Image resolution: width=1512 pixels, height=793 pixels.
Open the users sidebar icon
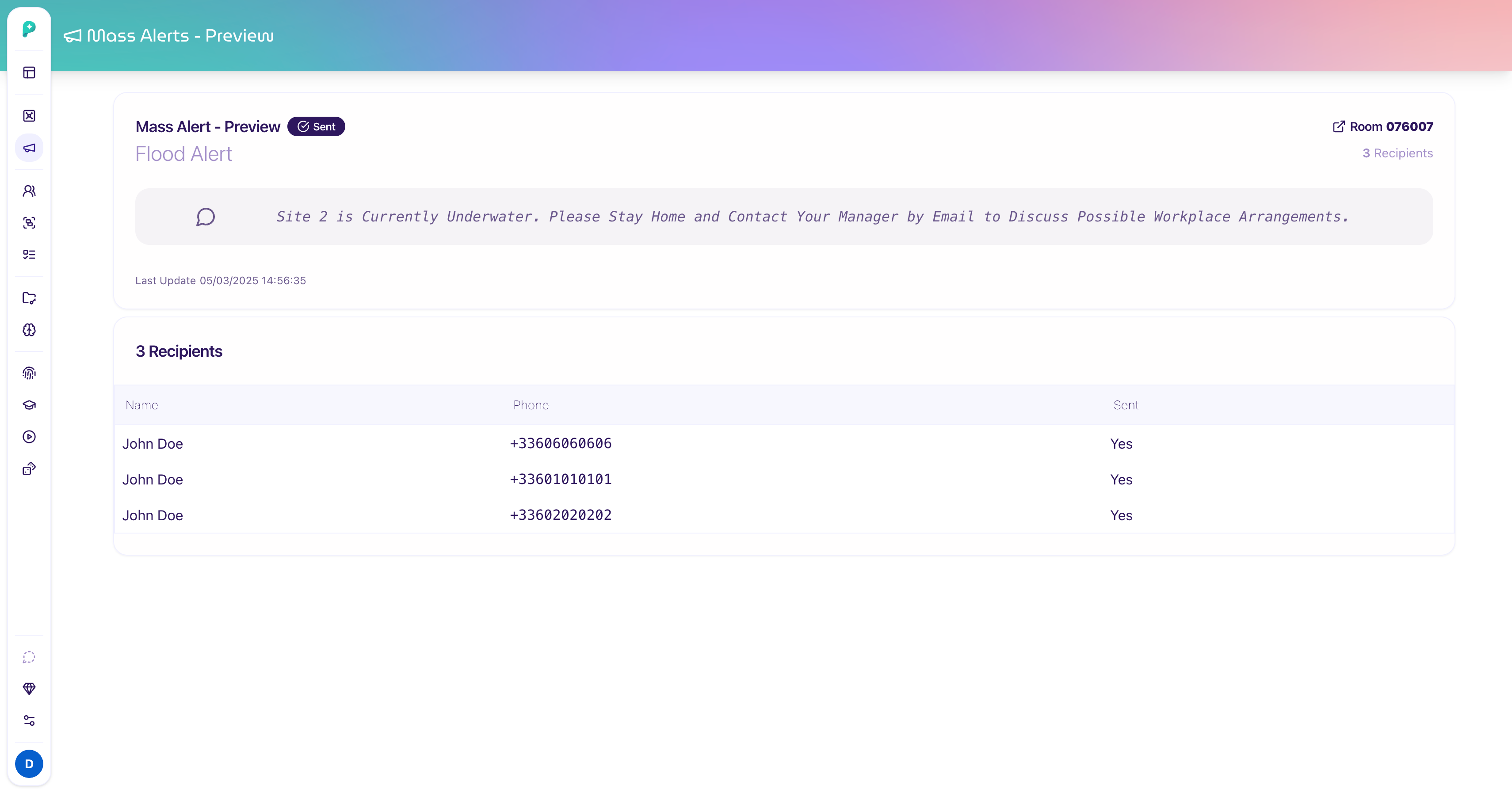click(29, 191)
